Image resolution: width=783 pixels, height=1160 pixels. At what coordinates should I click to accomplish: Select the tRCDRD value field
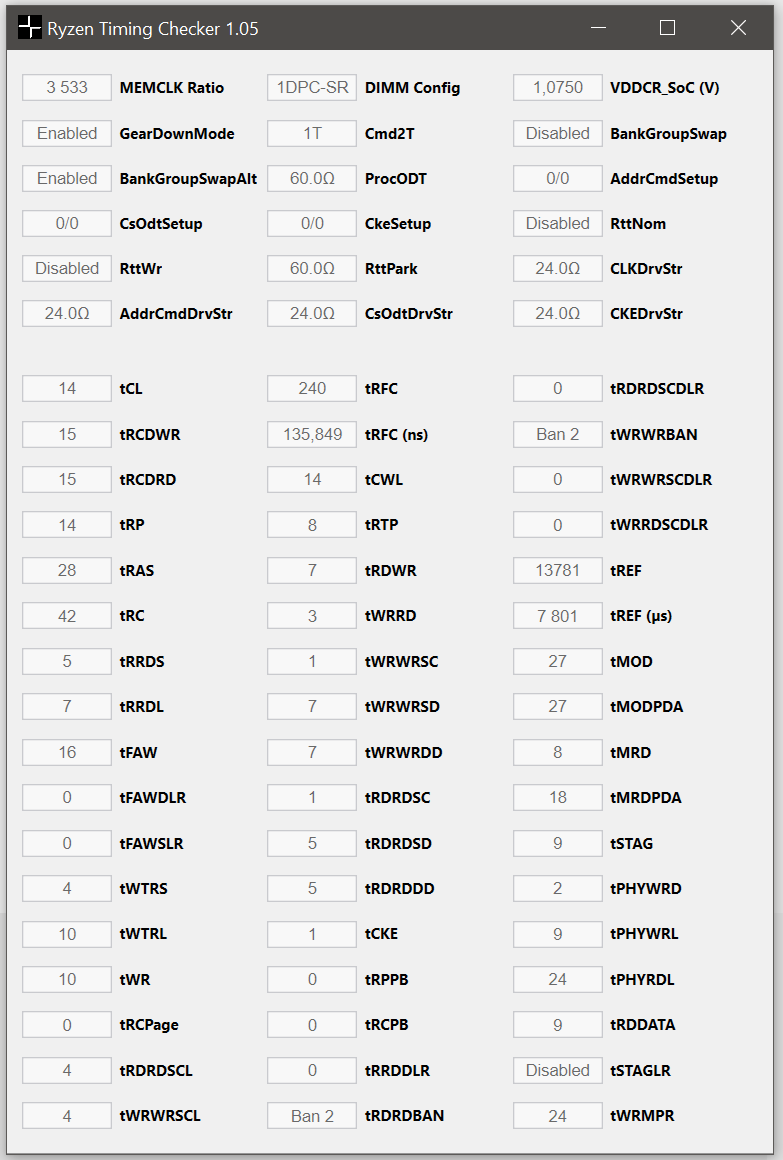(67, 479)
